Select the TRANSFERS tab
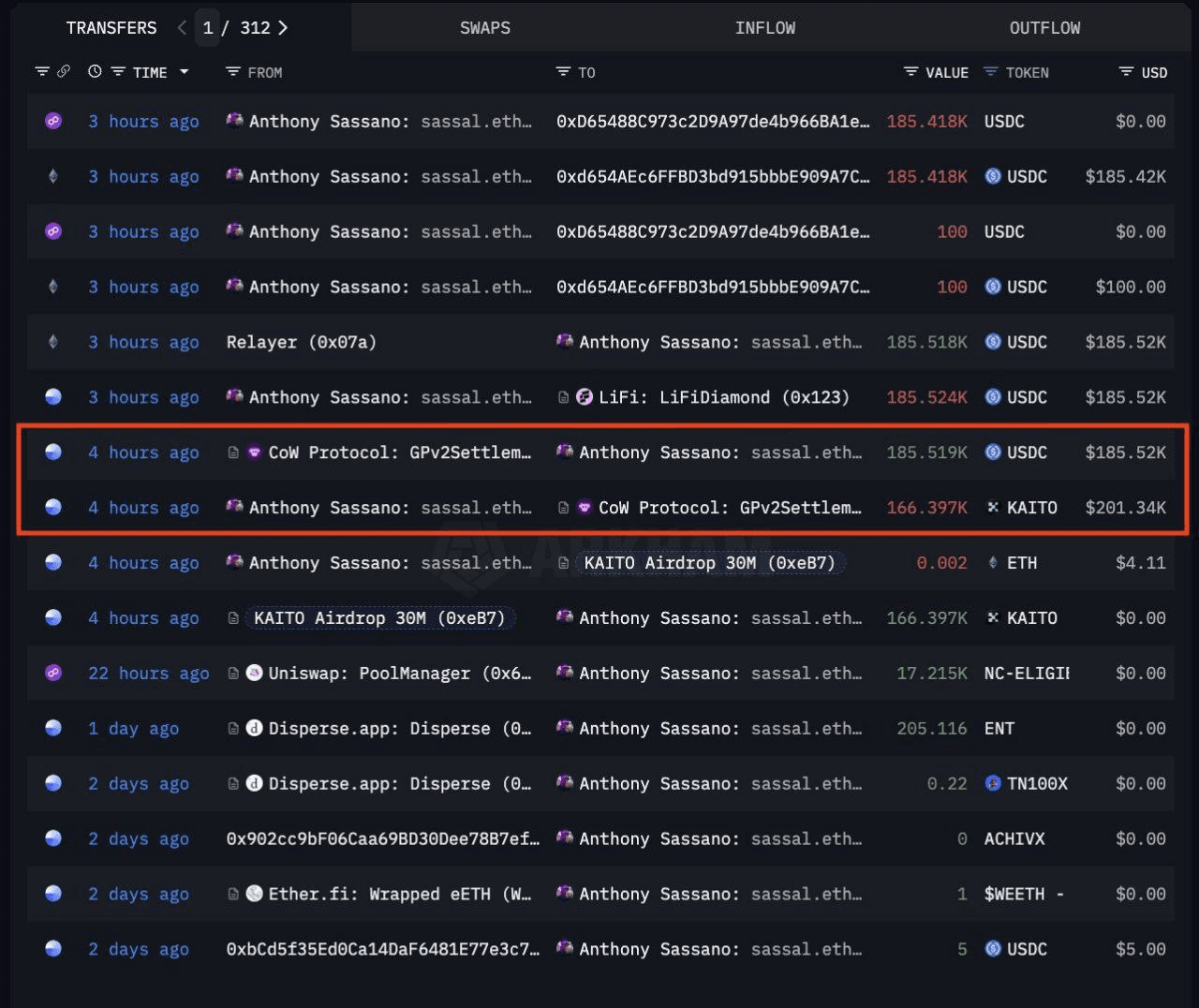 coord(111,28)
